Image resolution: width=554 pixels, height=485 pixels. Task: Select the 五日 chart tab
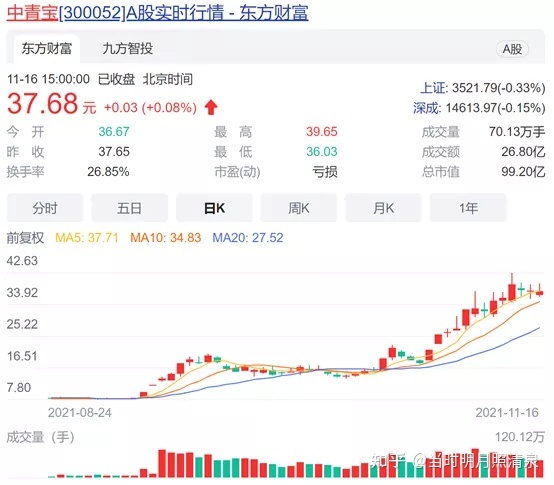coord(129,208)
